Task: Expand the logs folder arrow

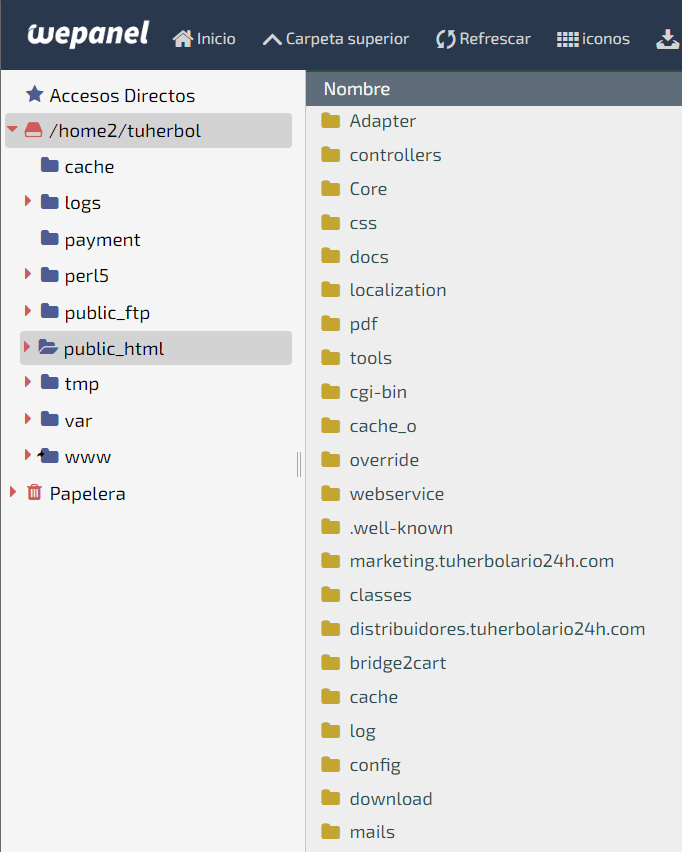Action: pyautogui.click(x=27, y=201)
